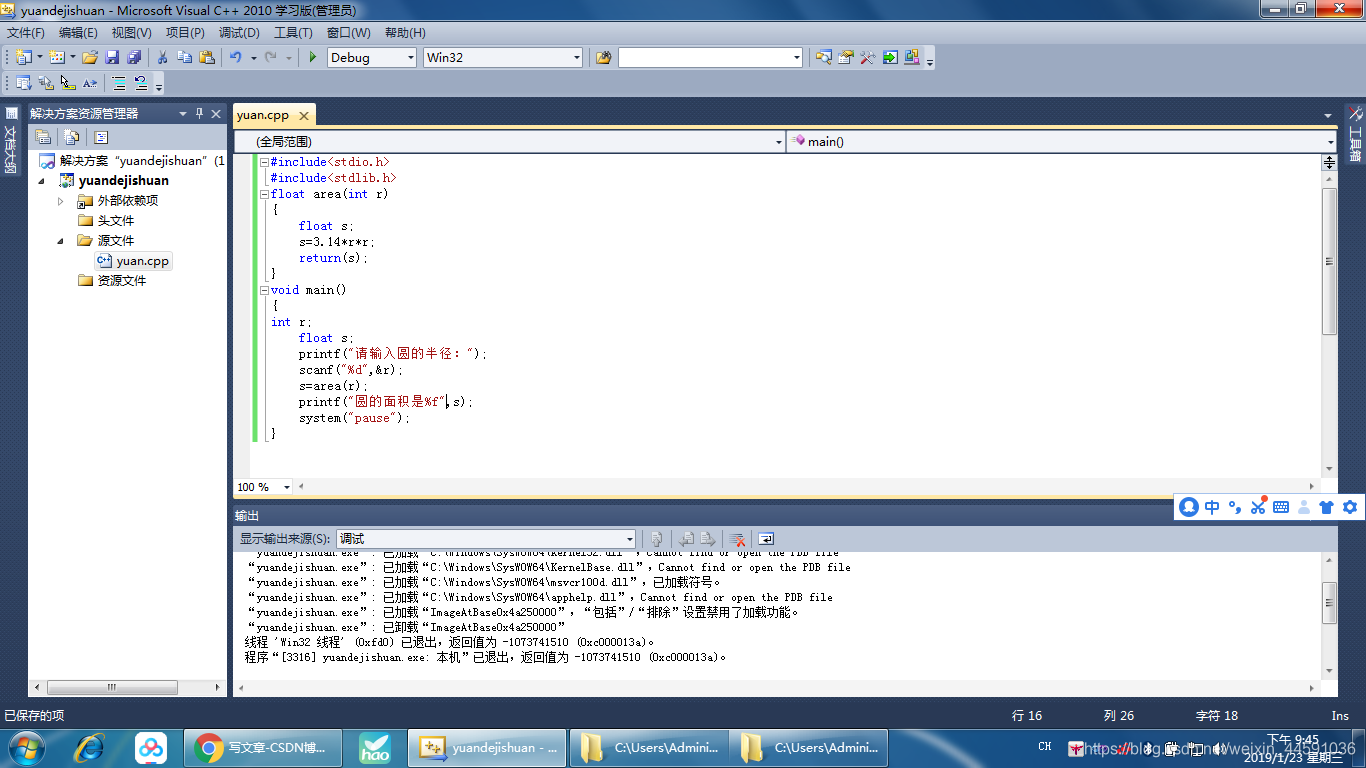The height and width of the screenshot is (768, 1366).
Task: Click the Add New Item toolbar icon
Action: (57, 58)
